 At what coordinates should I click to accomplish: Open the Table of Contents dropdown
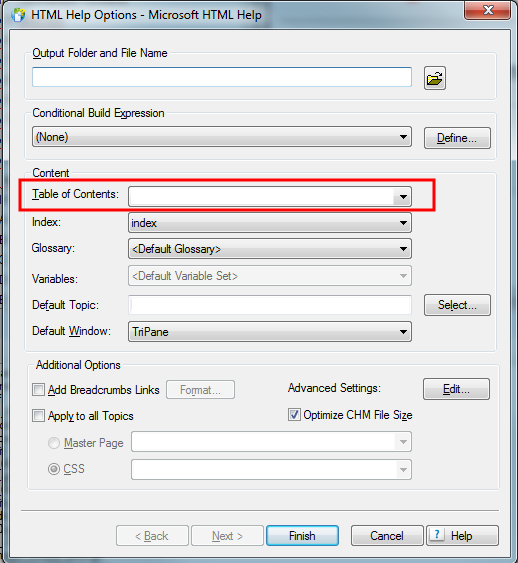click(270, 196)
